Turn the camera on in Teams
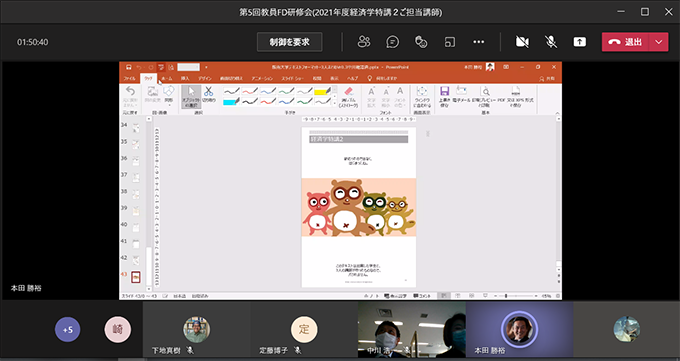680x361 pixels. (x=522, y=42)
